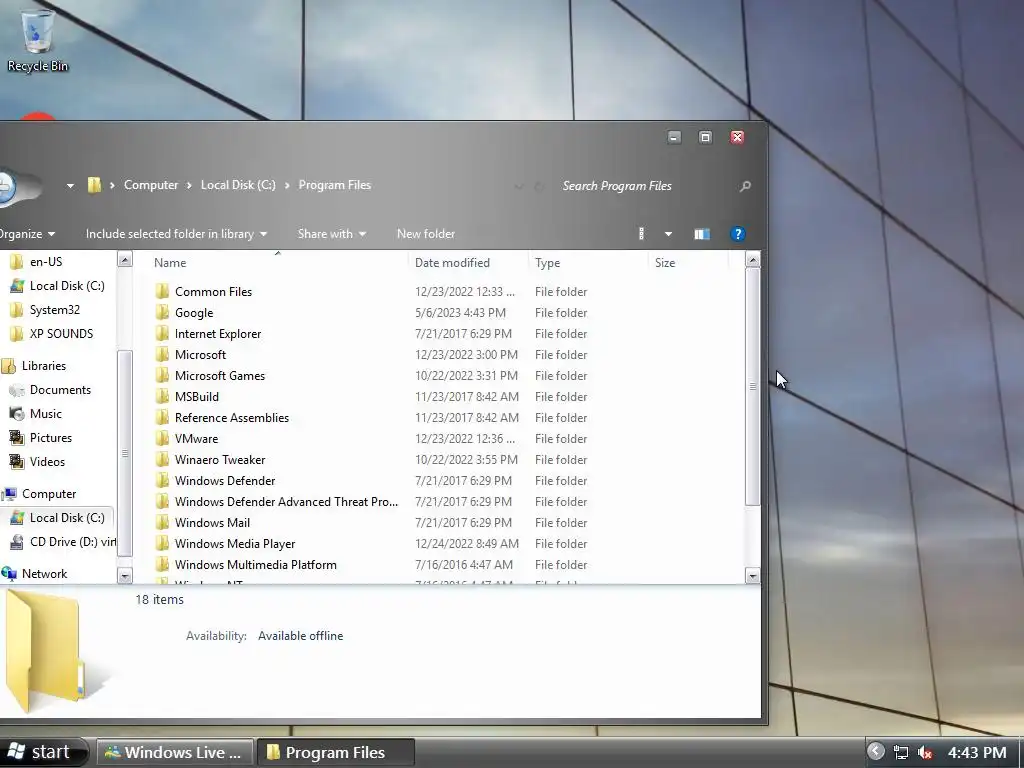Click the 4:43 PM taskbar clock
This screenshot has width=1024, height=768.
tap(977, 752)
